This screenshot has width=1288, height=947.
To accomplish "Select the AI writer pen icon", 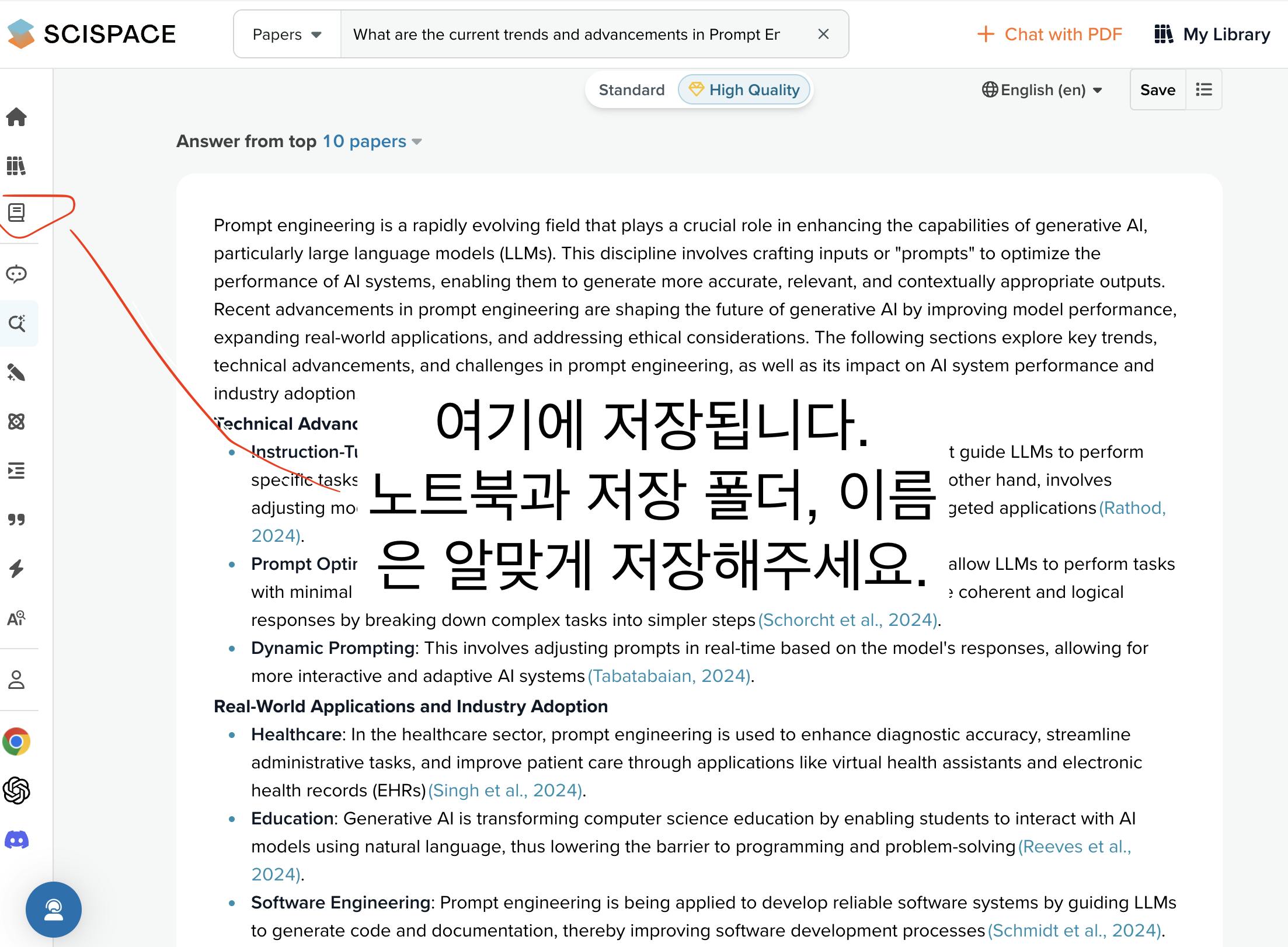I will tap(16, 372).
